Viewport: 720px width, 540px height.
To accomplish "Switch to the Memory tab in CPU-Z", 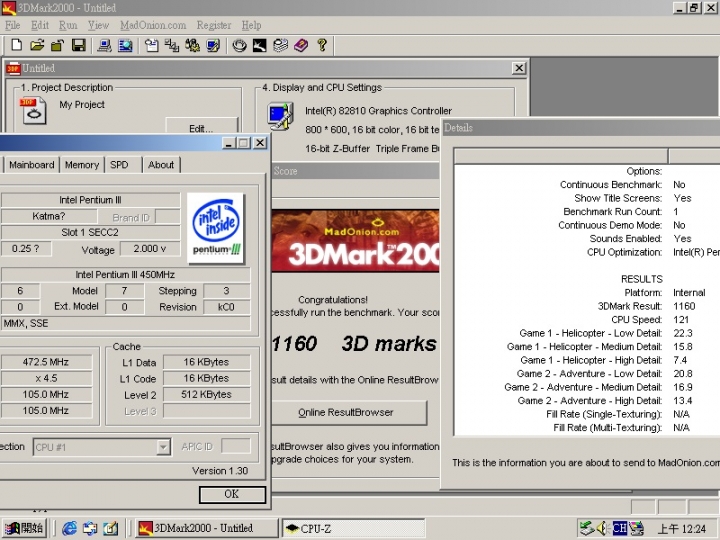I will 82,165.
